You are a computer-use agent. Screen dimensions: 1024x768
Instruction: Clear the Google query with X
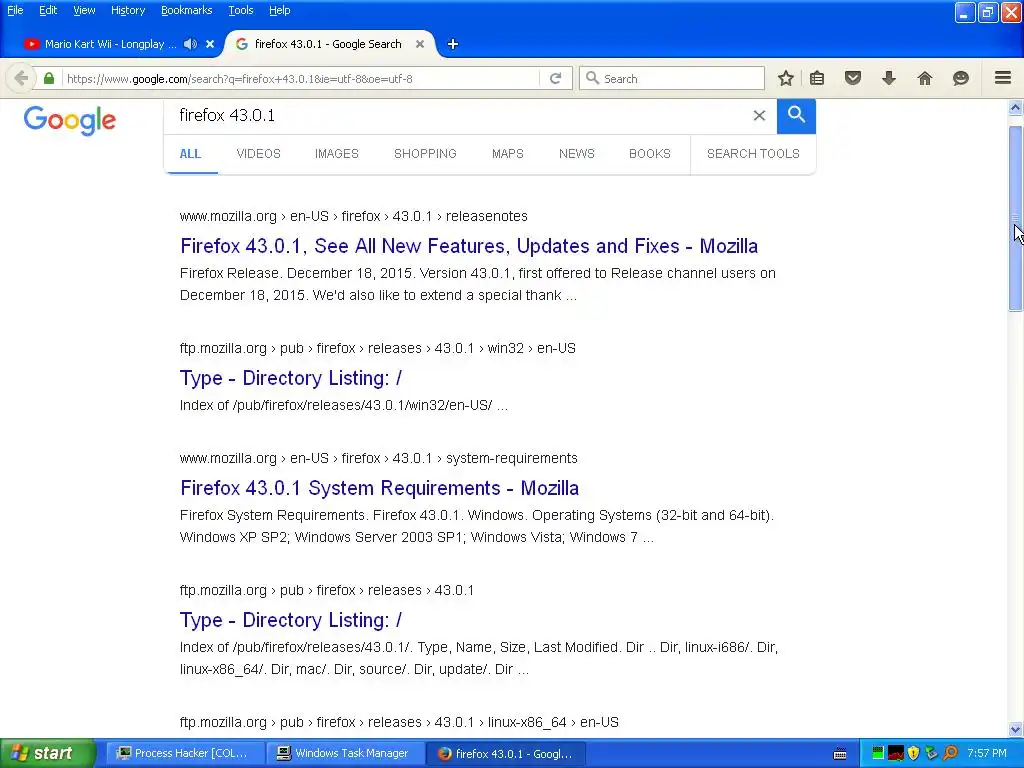click(759, 116)
